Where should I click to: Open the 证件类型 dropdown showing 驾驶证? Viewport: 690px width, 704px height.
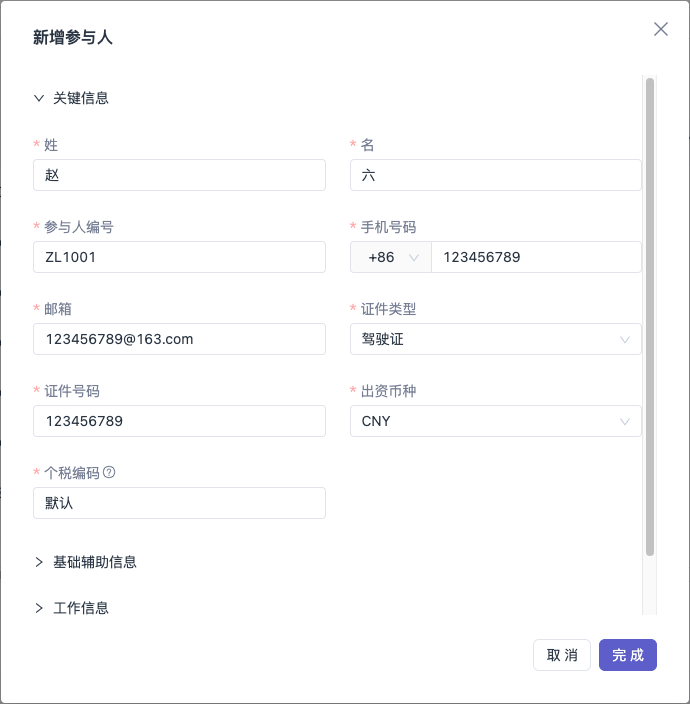click(x=496, y=339)
